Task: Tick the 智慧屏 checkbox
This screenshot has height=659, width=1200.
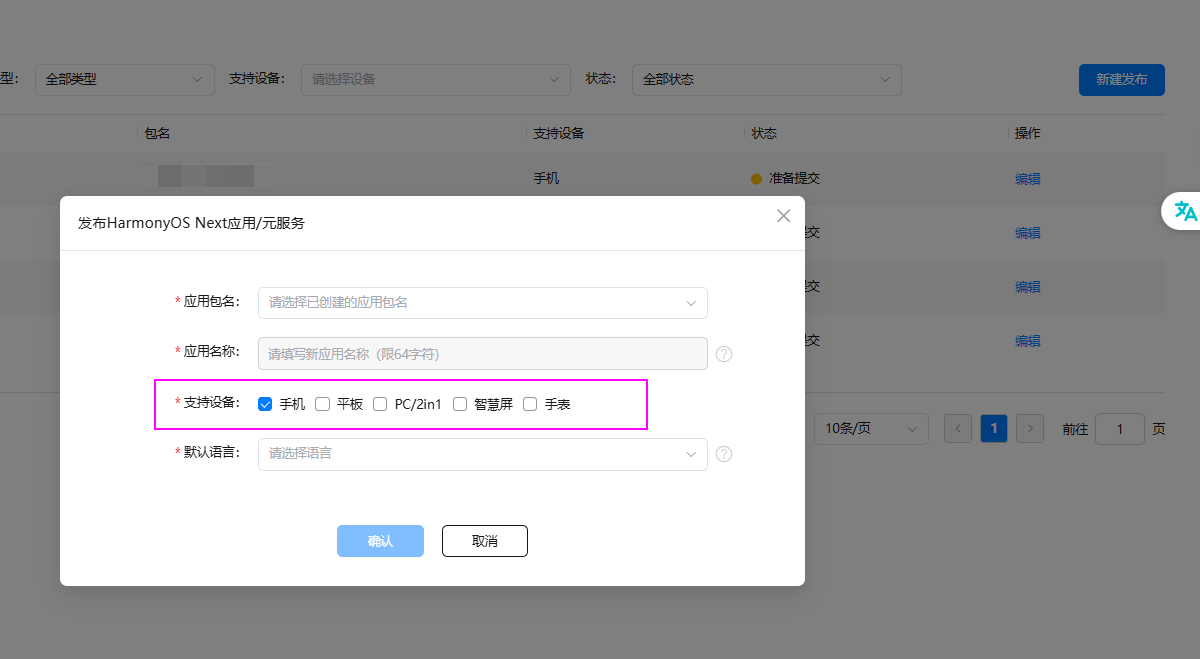Action: pyautogui.click(x=460, y=404)
